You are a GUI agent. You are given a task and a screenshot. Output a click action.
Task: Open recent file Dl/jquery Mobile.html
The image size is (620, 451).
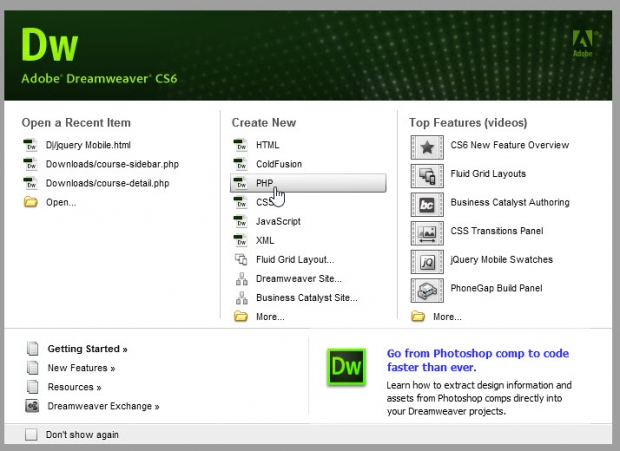pyautogui.click(x=88, y=145)
